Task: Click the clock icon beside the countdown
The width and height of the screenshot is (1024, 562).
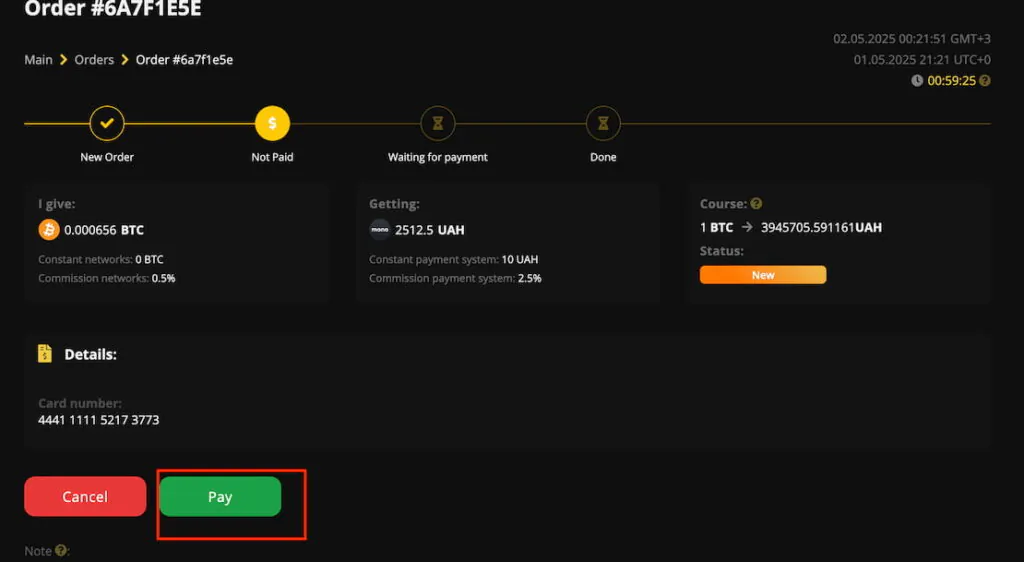Action: 917,80
